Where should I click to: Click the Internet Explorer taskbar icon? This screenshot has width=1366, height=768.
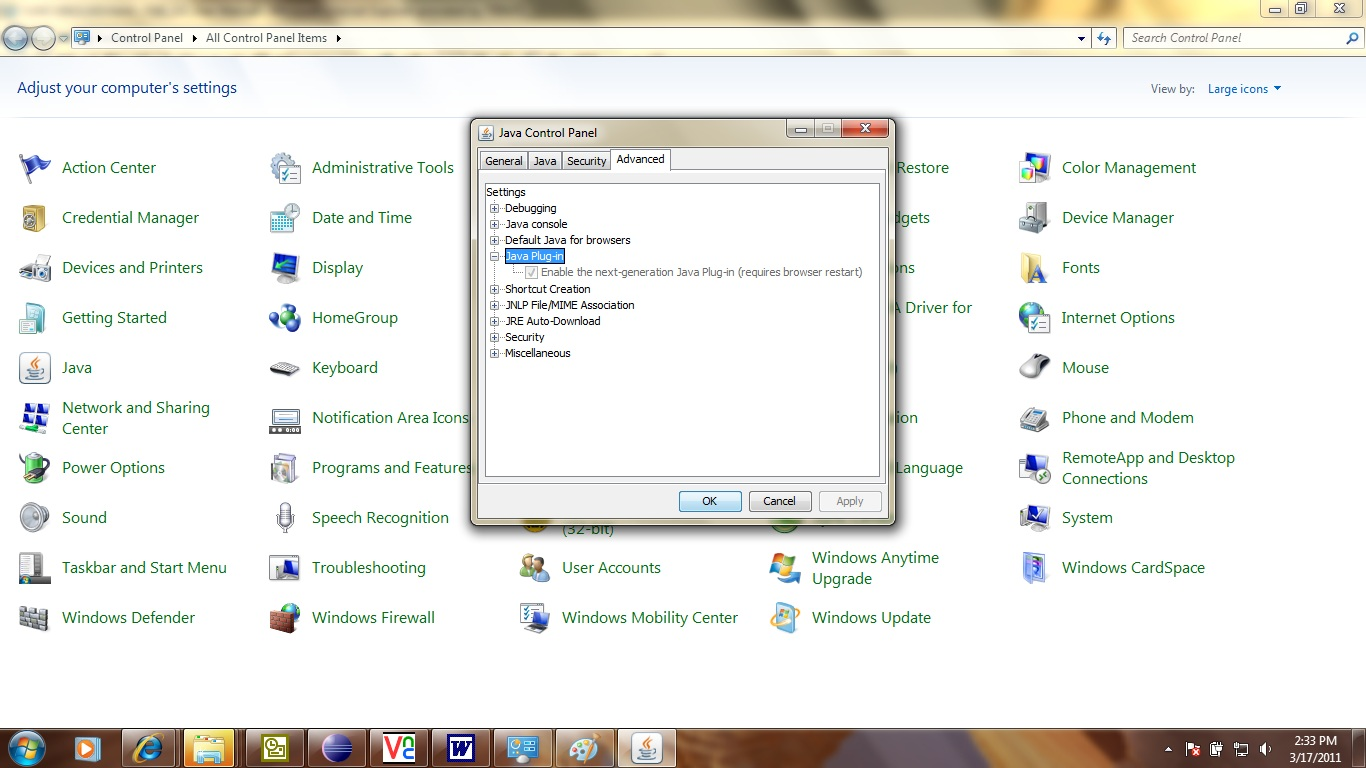click(150, 748)
